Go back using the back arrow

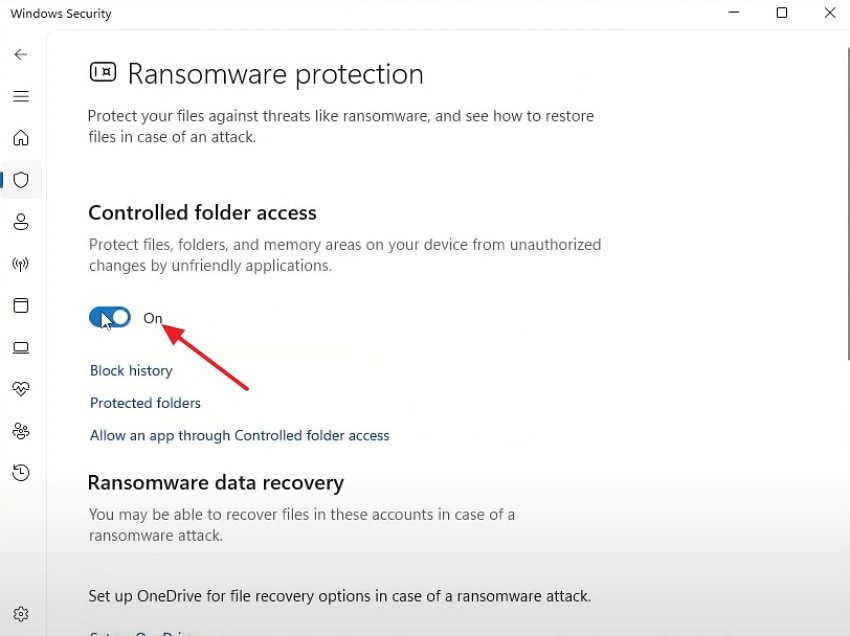pyautogui.click(x=21, y=54)
